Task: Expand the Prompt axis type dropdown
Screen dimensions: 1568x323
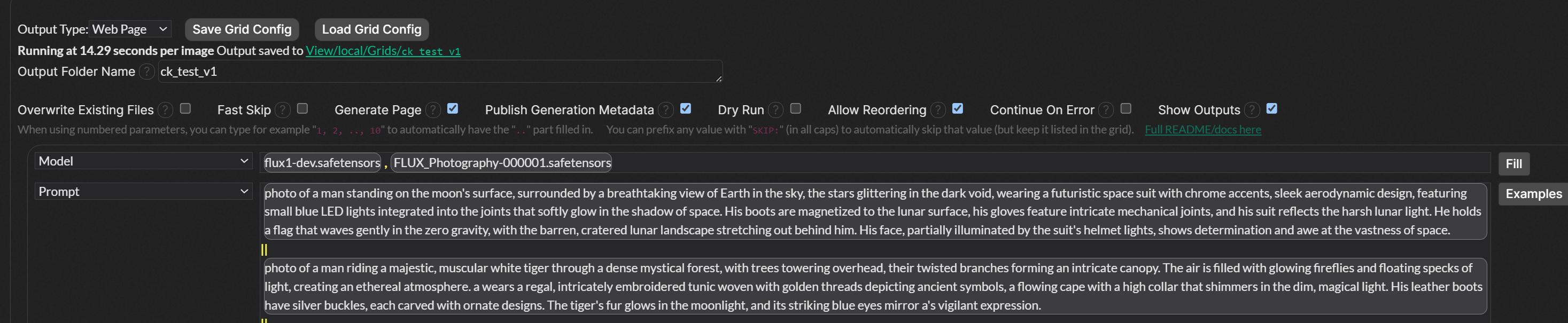Action: [143, 192]
